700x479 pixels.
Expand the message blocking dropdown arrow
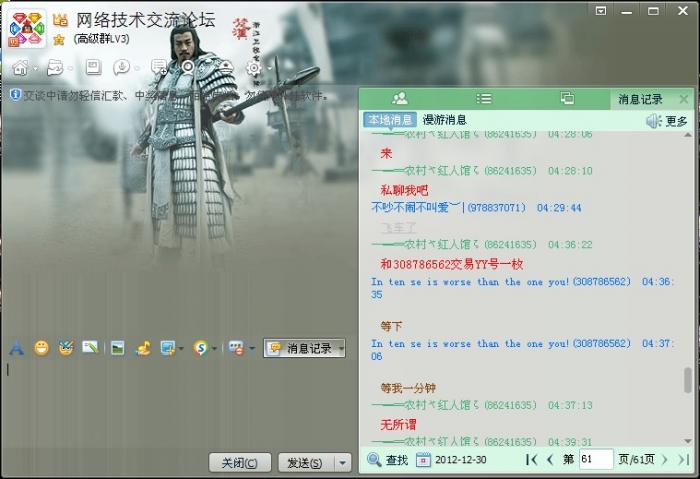[x=252, y=349]
